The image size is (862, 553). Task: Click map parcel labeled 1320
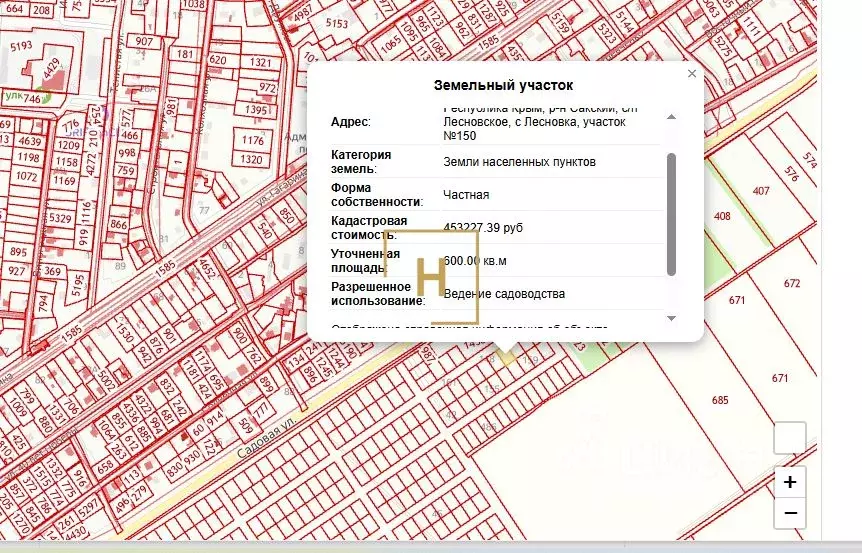click(x=251, y=159)
